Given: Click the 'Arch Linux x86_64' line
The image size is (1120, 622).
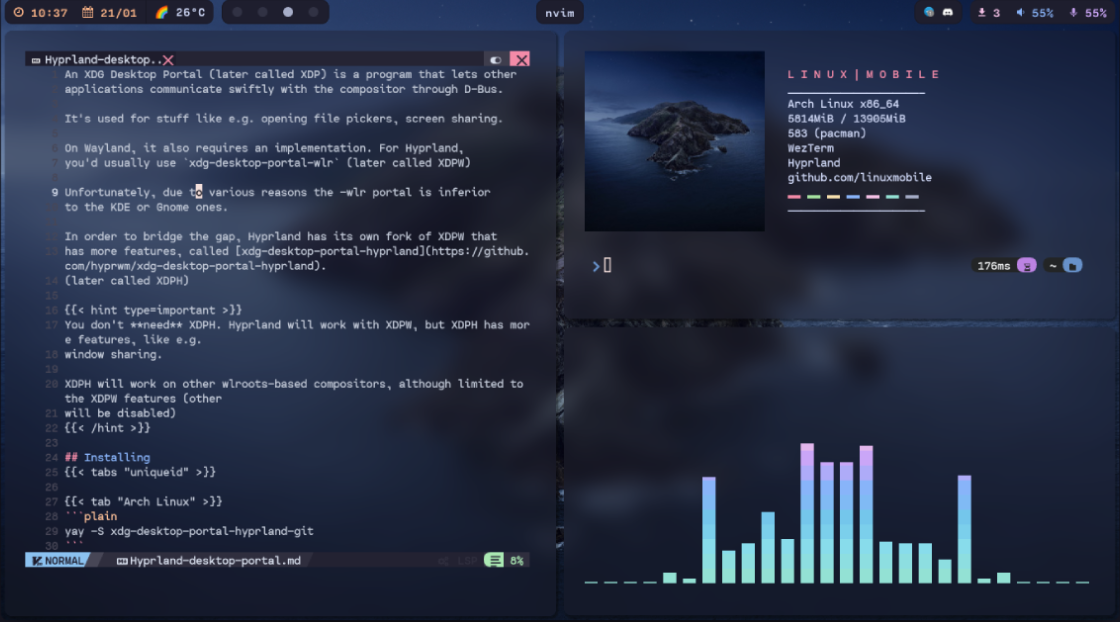Looking at the screenshot, I should pyautogui.click(x=843, y=104).
